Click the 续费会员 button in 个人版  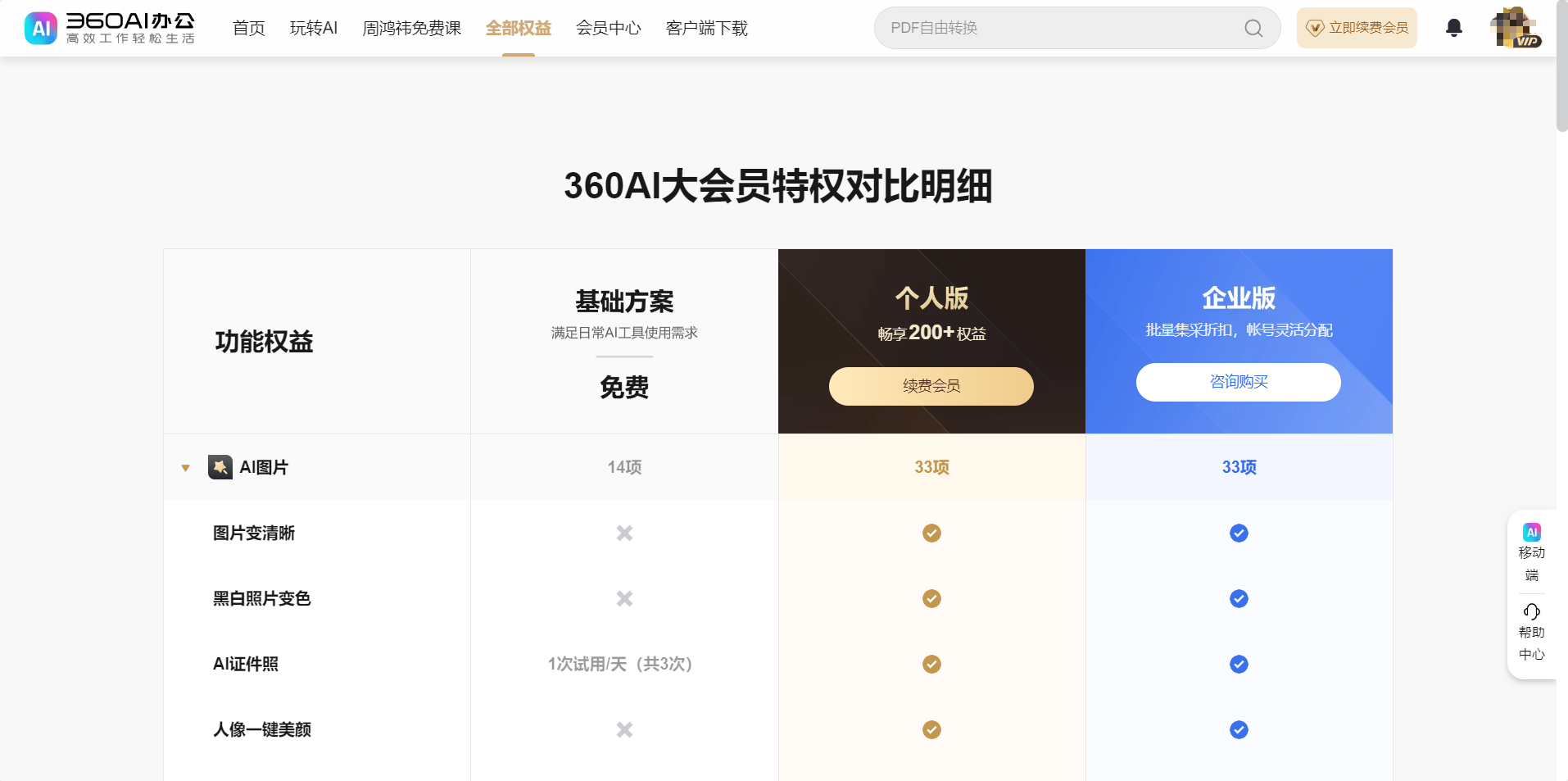click(931, 386)
